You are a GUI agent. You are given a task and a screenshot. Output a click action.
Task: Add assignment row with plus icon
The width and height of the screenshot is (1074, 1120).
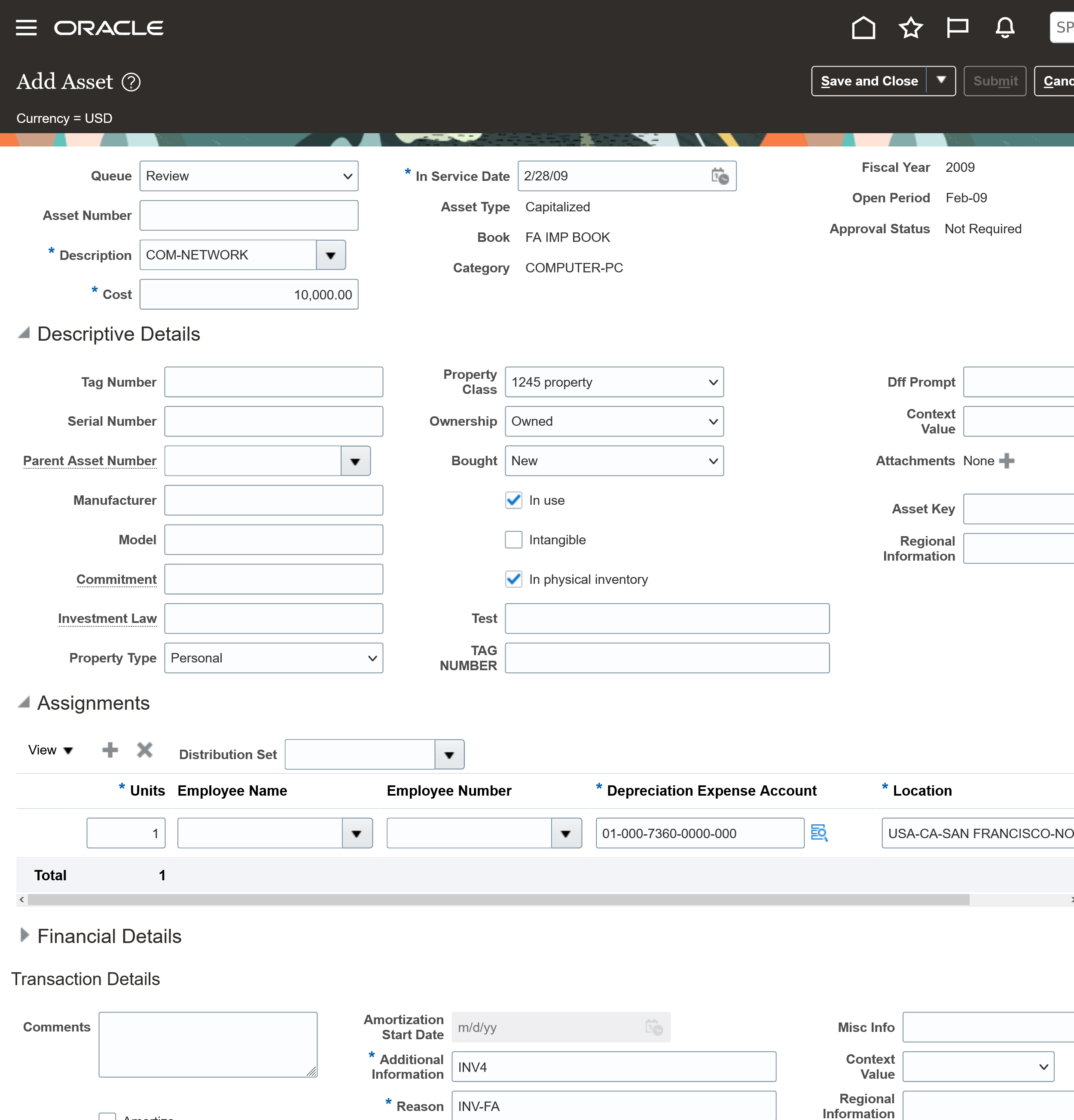click(110, 750)
